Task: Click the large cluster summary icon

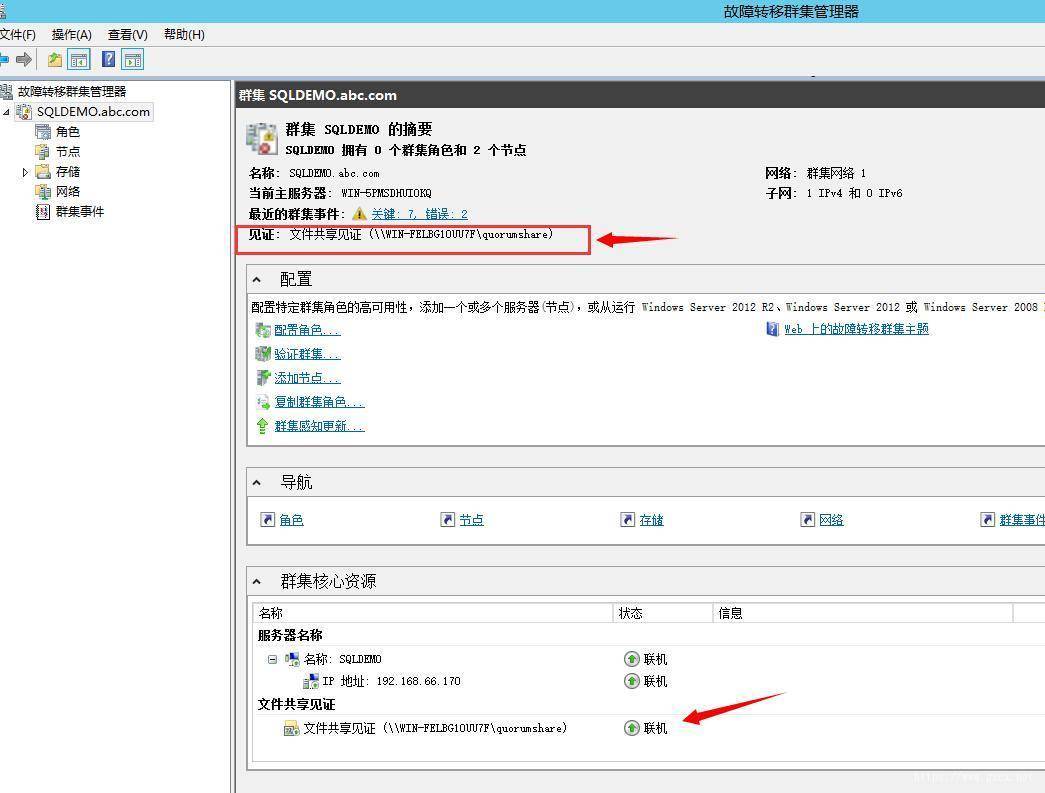Action: coord(262,139)
